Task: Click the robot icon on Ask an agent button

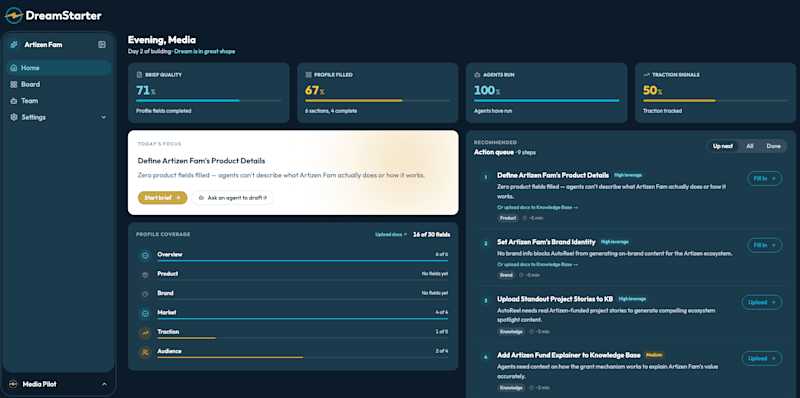Action: point(201,197)
